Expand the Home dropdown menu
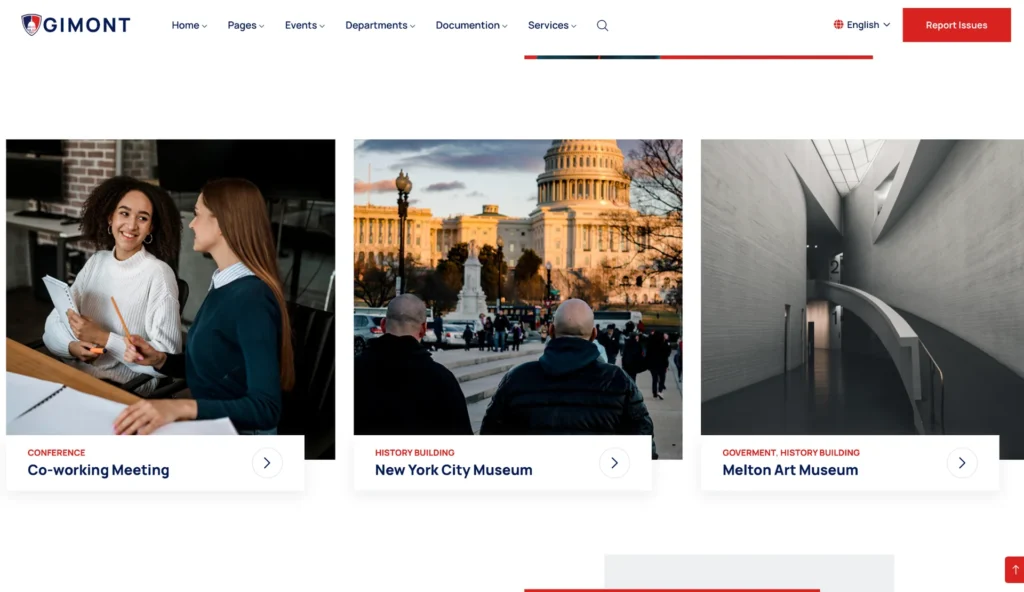 (x=189, y=26)
